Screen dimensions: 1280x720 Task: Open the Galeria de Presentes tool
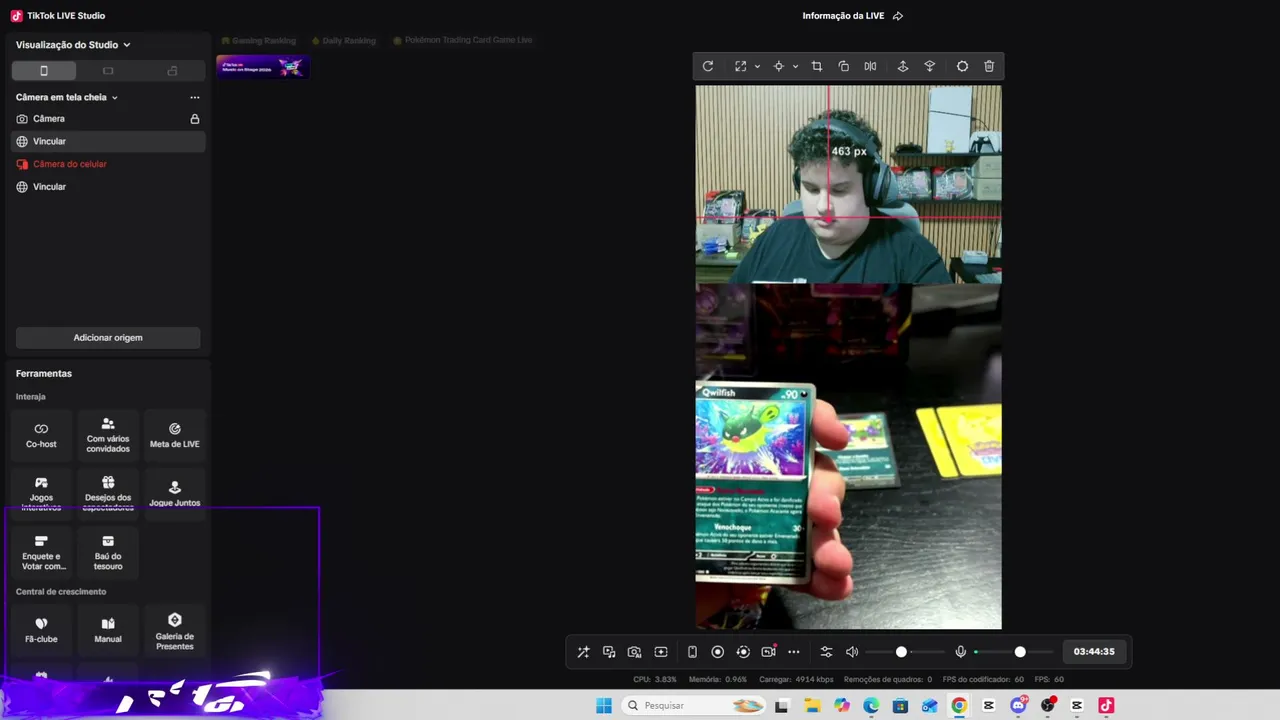(x=175, y=630)
